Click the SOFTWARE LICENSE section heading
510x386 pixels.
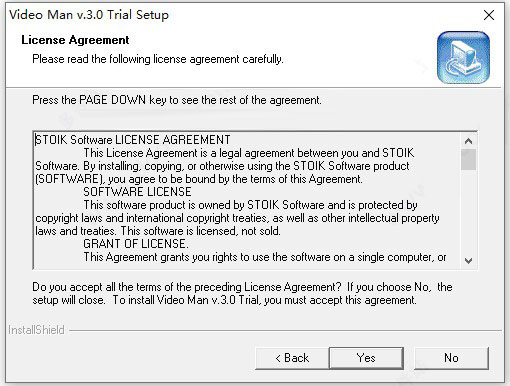137,192
